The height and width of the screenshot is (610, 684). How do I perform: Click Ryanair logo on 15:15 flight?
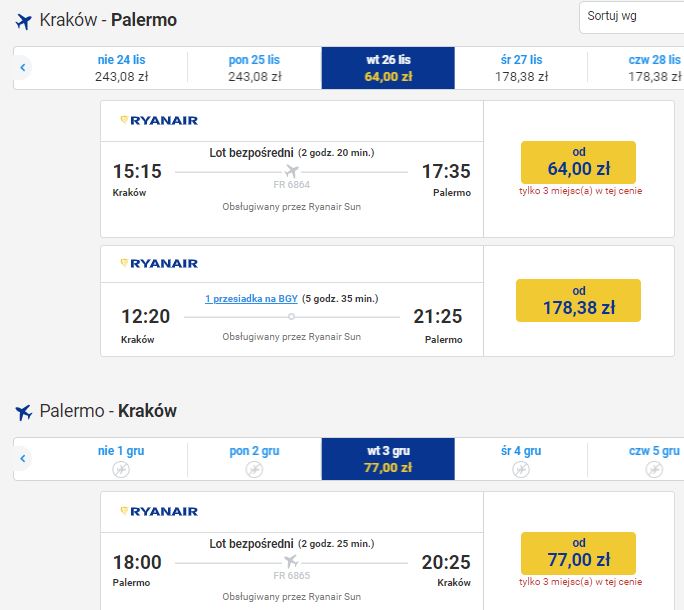point(159,120)
